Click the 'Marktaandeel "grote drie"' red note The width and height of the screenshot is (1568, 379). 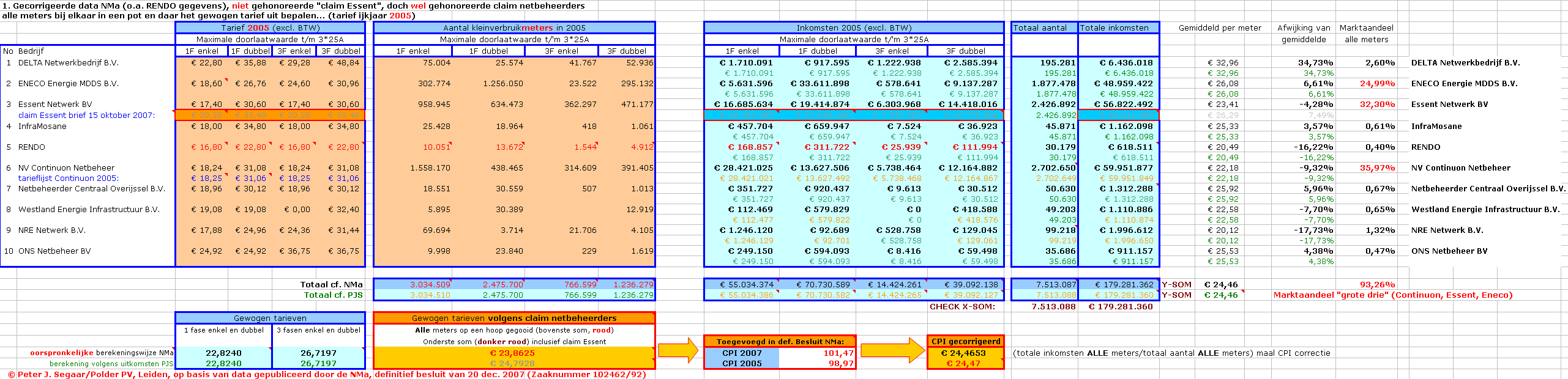pos(1392,295)
